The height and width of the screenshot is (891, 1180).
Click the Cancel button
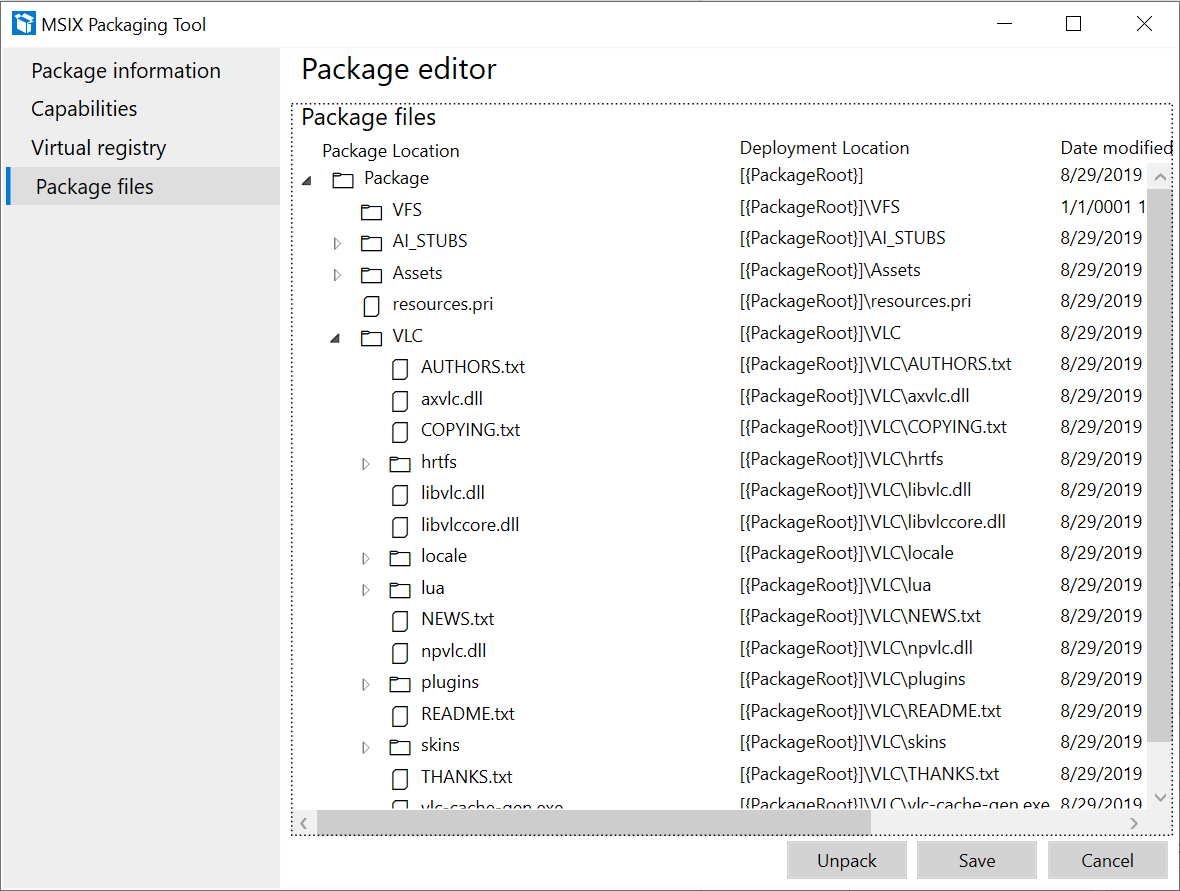click(x=1107, y=860)
